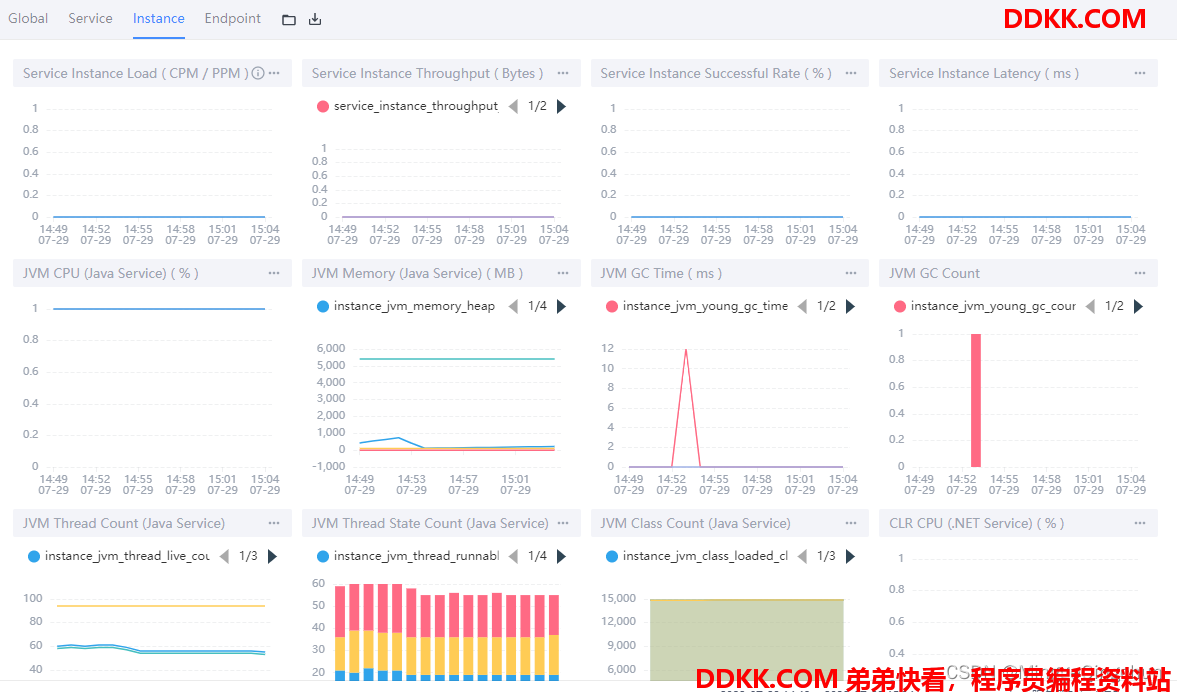Open the Service Instance Throughput panel options menu
Image resolution: width=1177 pixels, height=692 pixels.
click(563, 73)
